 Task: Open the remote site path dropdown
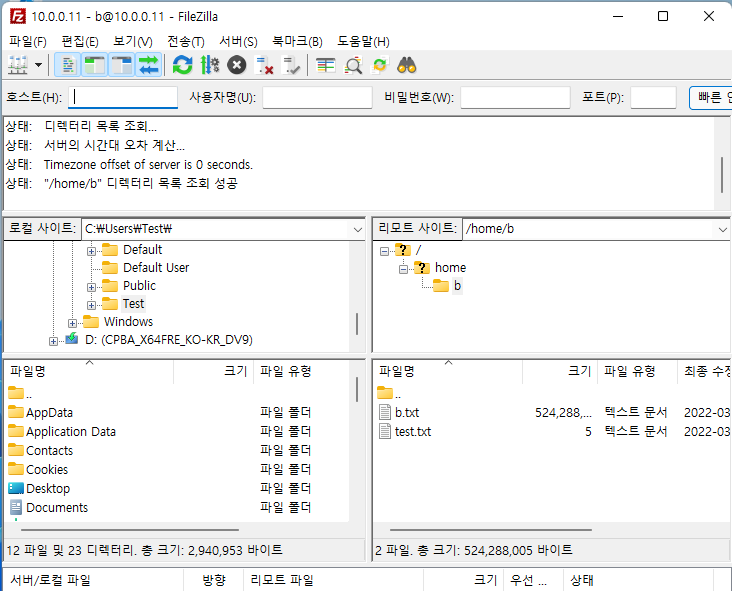coord(723,229)
